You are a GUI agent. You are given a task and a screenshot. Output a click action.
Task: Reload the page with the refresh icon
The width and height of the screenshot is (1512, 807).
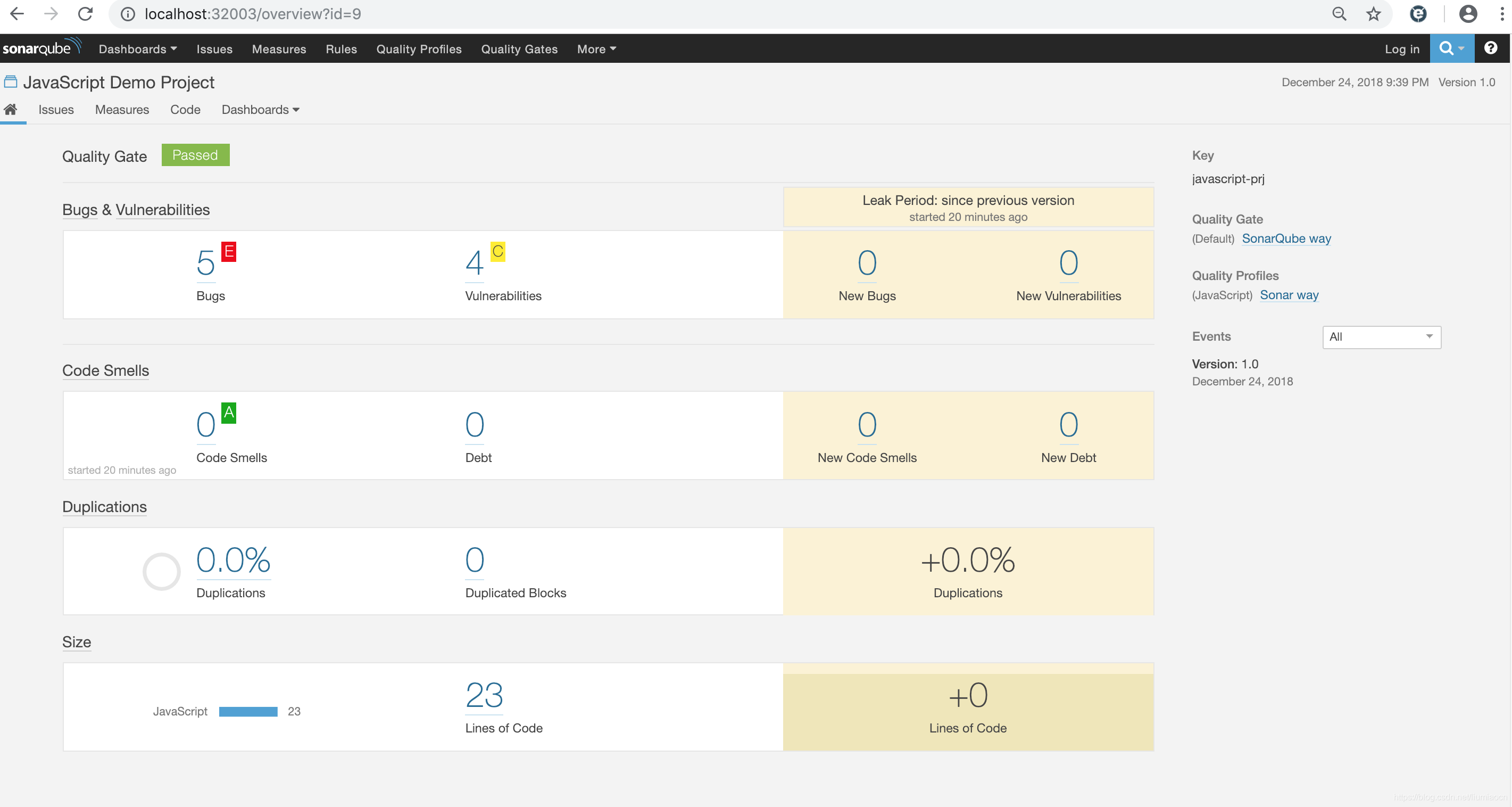[86, 13]
